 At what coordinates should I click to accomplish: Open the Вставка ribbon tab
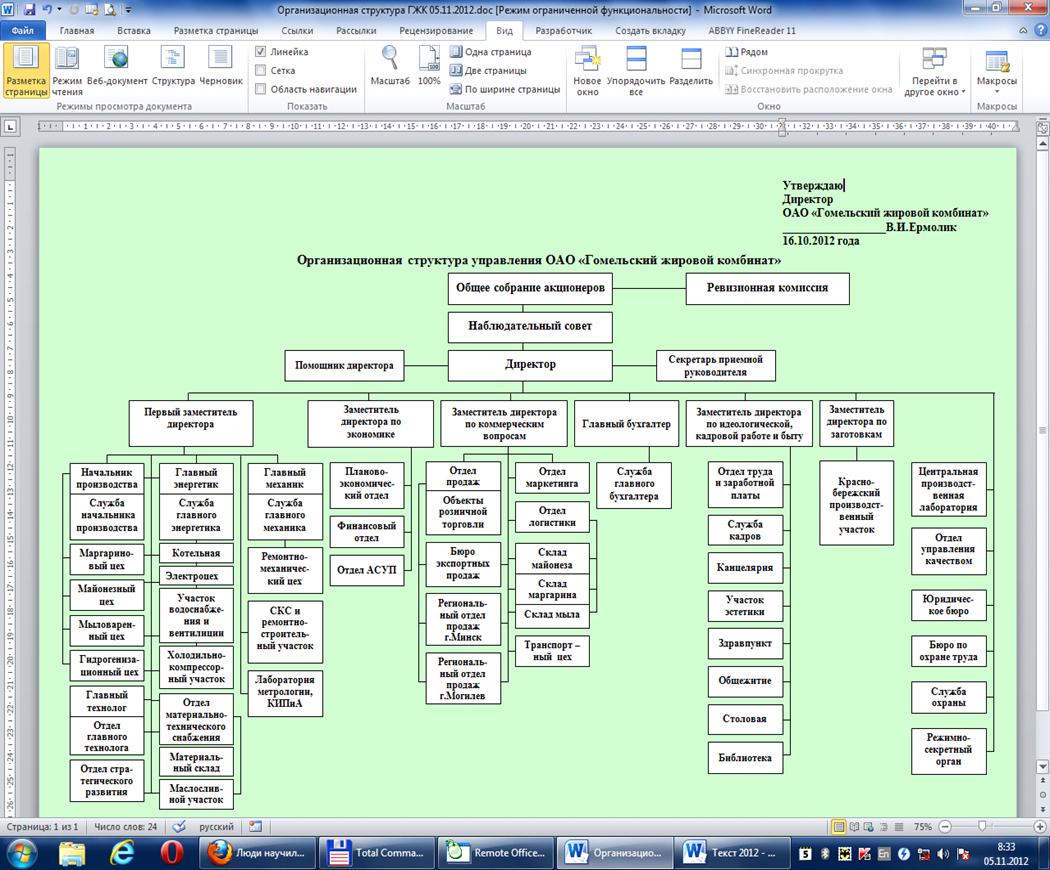pyautogui.click(x=134, y=30)
